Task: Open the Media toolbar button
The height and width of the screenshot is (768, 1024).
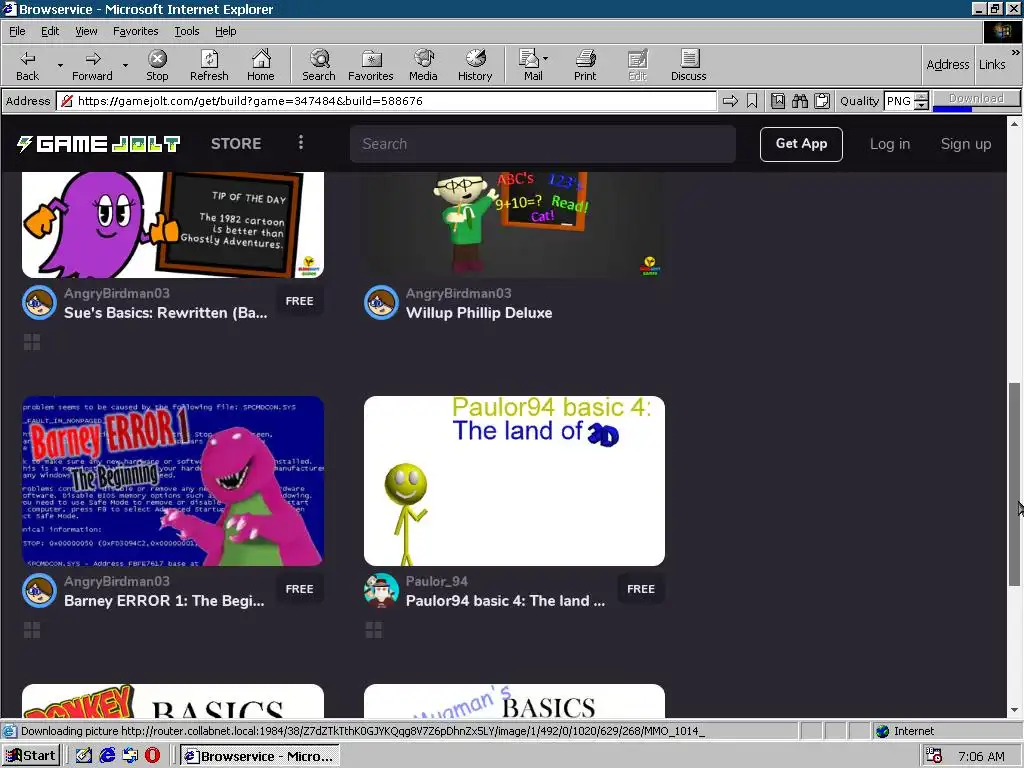Action: point(423,65)
